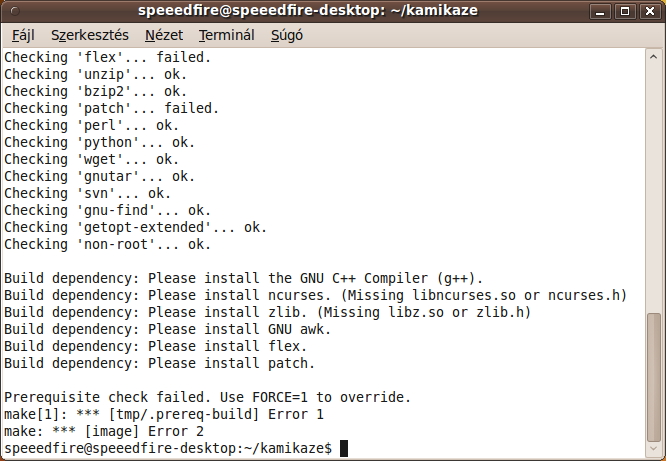Click the scrollbar down arrow
This screenshot has width=666, height=461.
(x=654, y=449)
